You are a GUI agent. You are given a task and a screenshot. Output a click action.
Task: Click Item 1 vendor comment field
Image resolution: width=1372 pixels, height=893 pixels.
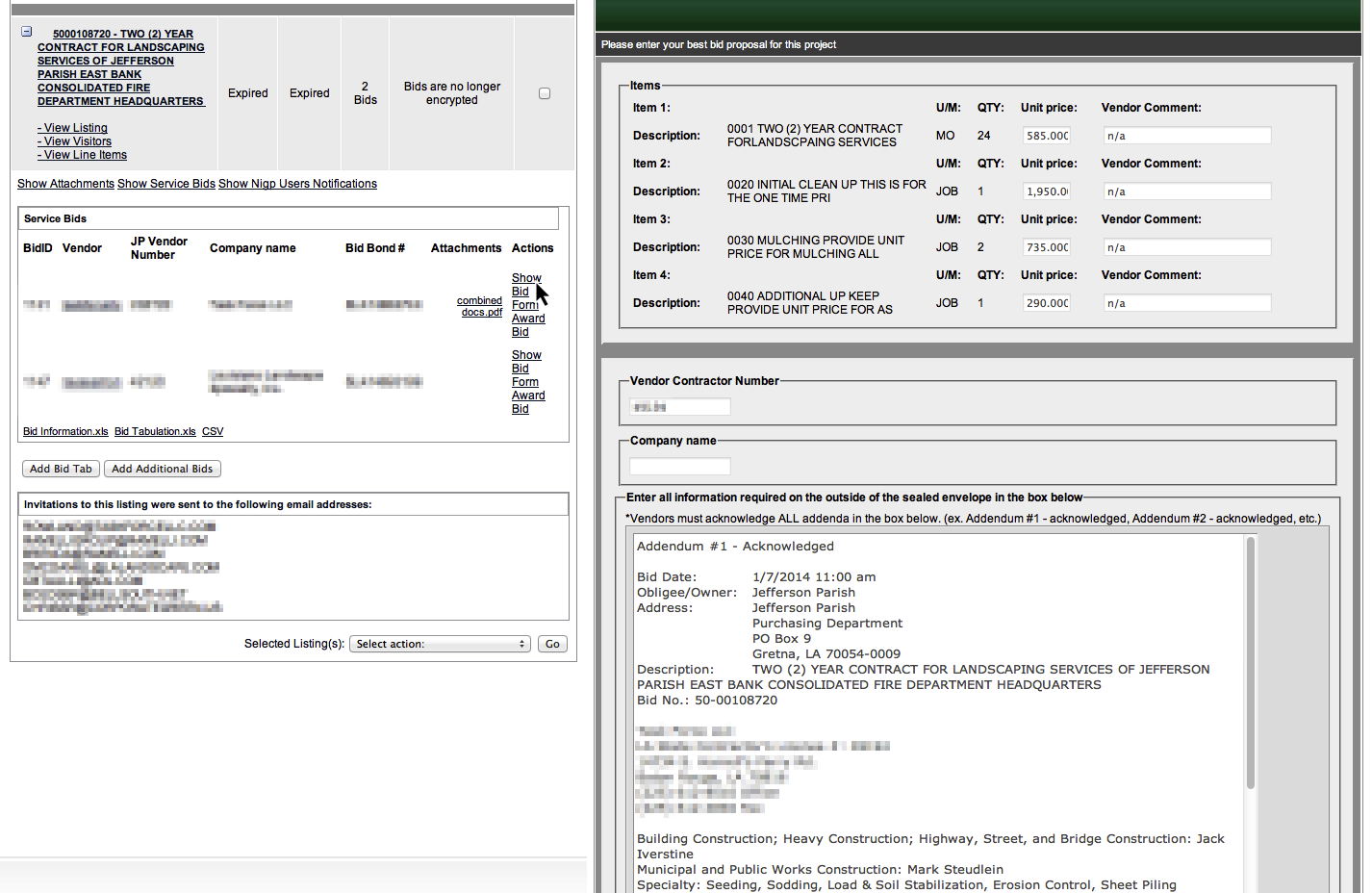(1186, 136)
